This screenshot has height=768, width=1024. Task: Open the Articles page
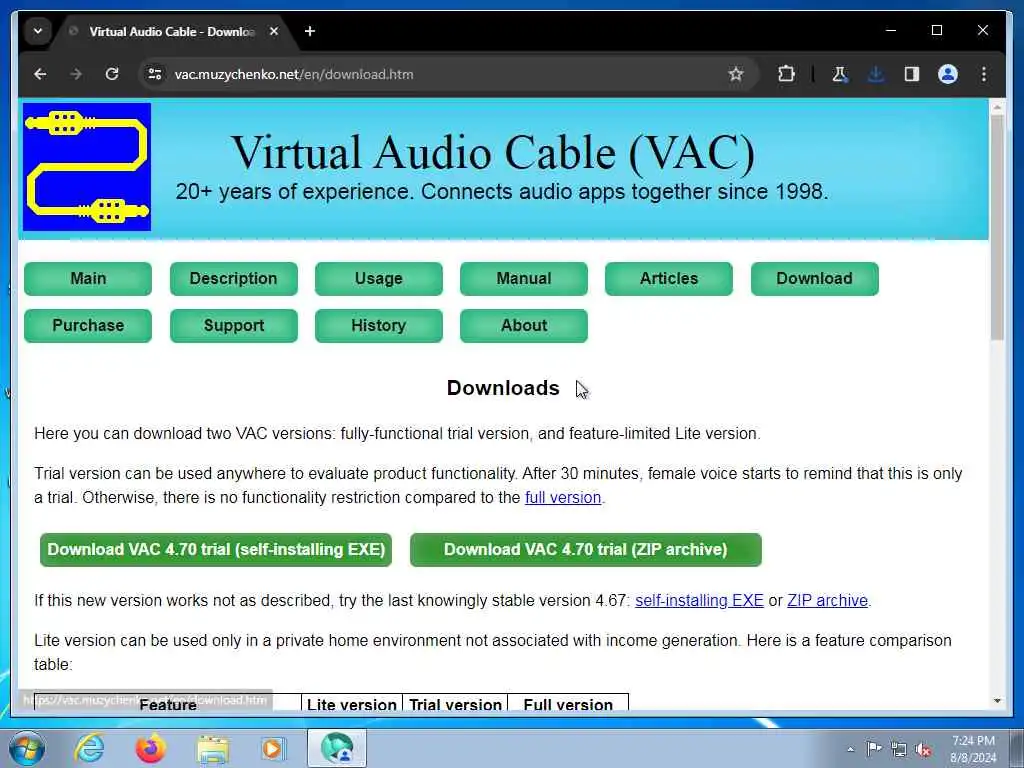point(669,279)
